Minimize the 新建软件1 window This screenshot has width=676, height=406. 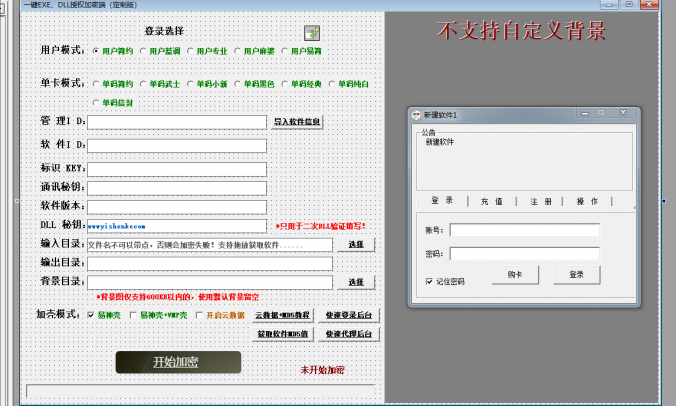pos(585,113)
